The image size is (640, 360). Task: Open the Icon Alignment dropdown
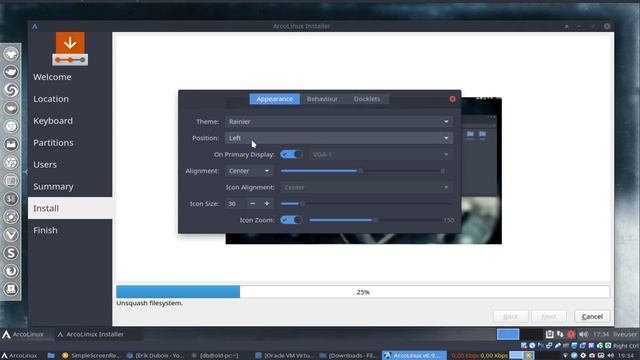tap(367, 187)
